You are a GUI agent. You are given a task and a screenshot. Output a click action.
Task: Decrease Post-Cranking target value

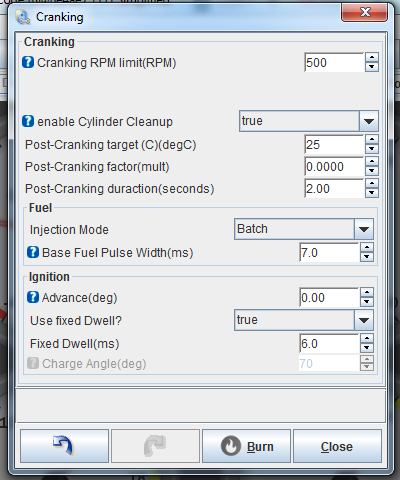(x=372, y=149)
